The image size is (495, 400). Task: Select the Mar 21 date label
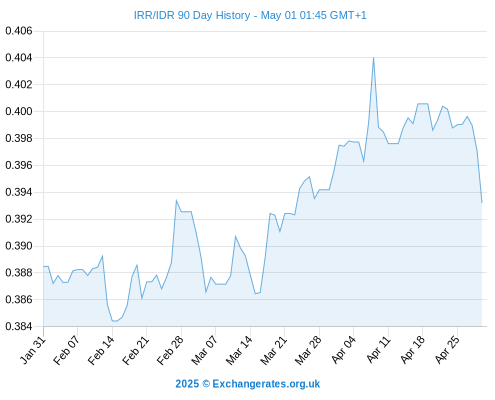click(x=274, y=350)
